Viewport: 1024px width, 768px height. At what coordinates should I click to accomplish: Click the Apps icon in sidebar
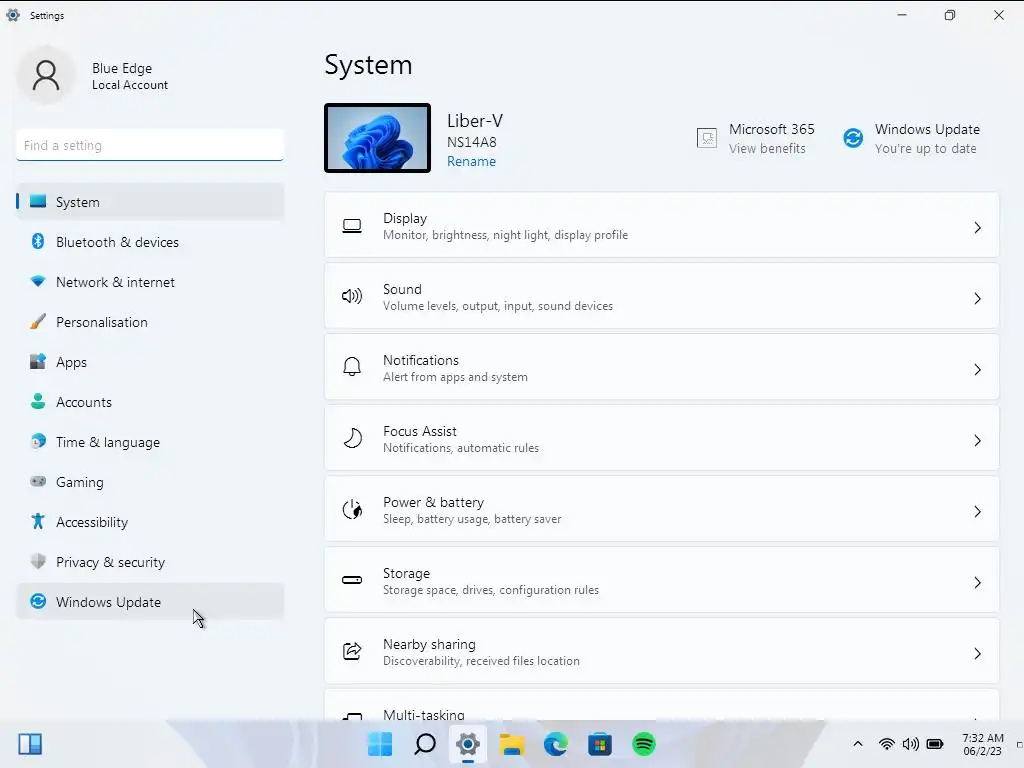[x=38, y=361]
